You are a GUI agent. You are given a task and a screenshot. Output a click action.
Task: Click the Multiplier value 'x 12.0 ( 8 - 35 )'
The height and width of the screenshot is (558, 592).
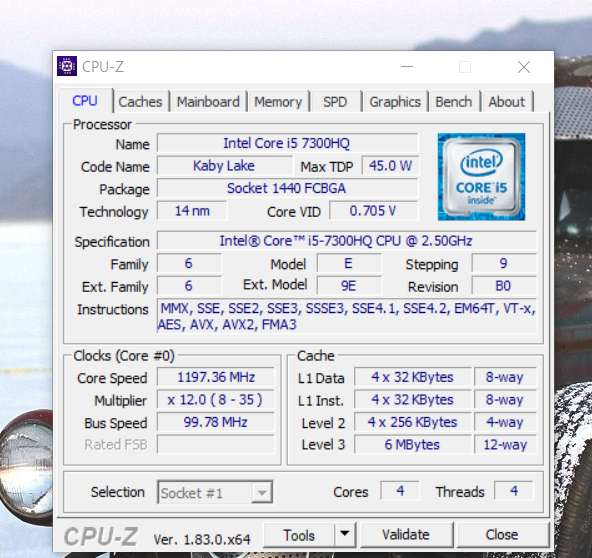(x=216, y=399)
